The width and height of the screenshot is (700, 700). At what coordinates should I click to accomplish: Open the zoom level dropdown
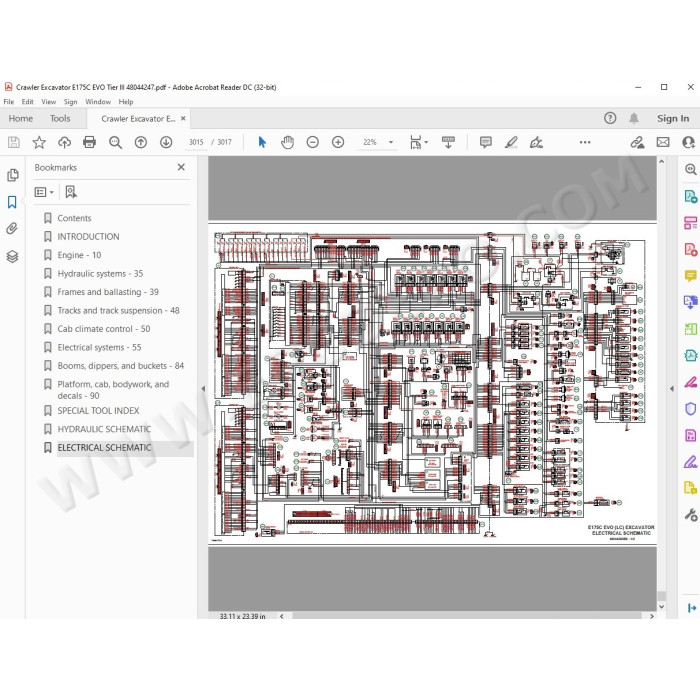point(391,142)
